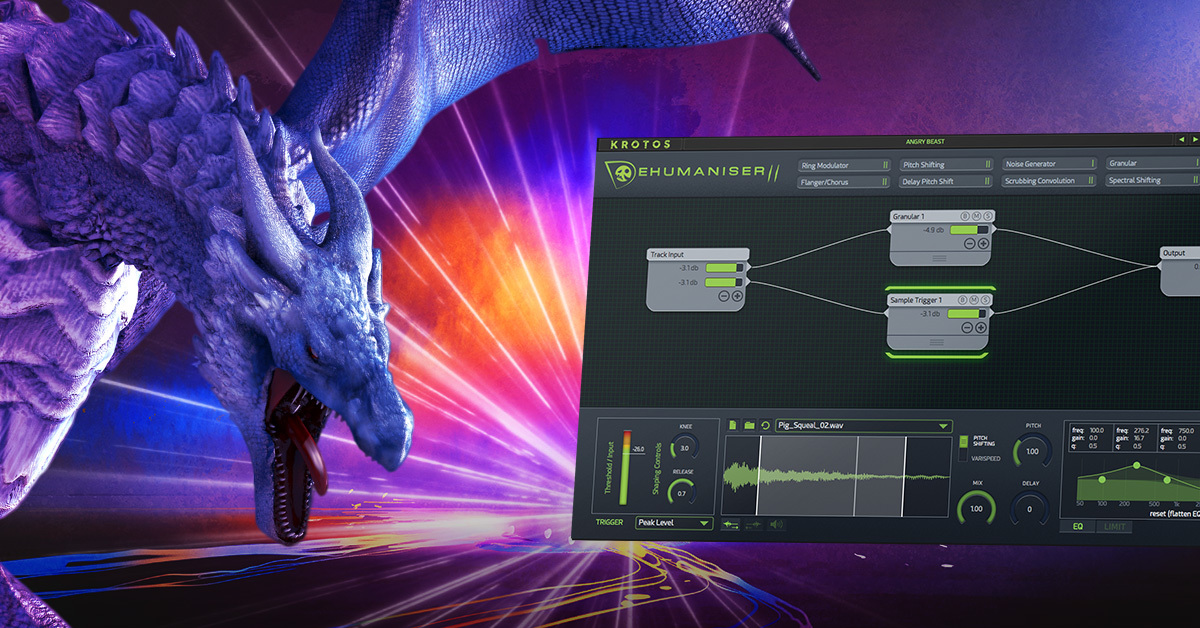Click the plus icon on Granular 1
1200x628 pixels.
click(983, 243)
